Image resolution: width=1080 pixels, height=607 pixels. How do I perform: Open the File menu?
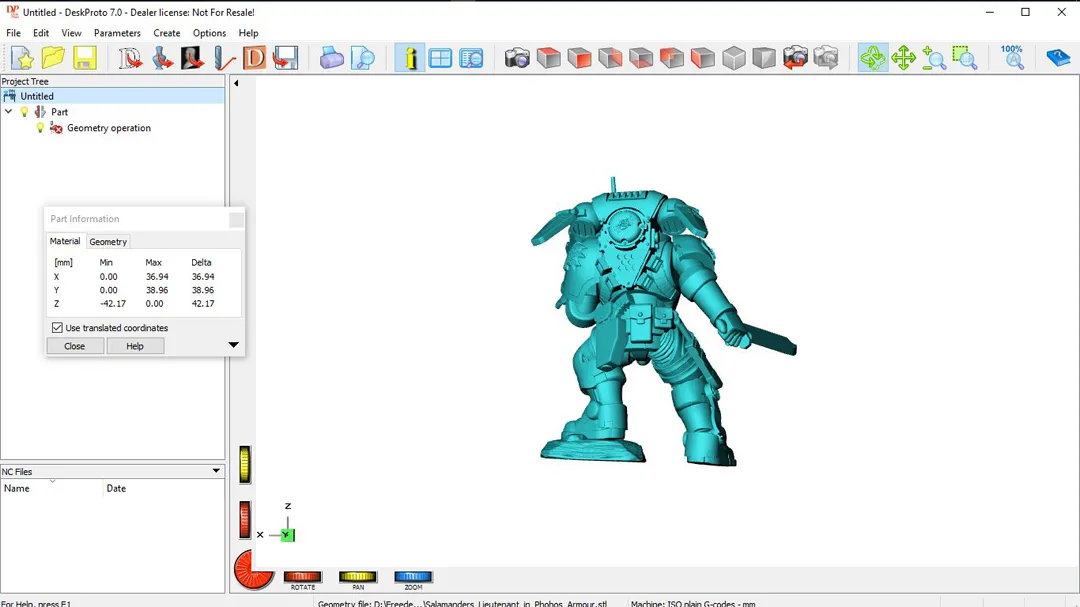tap(13, 33)
